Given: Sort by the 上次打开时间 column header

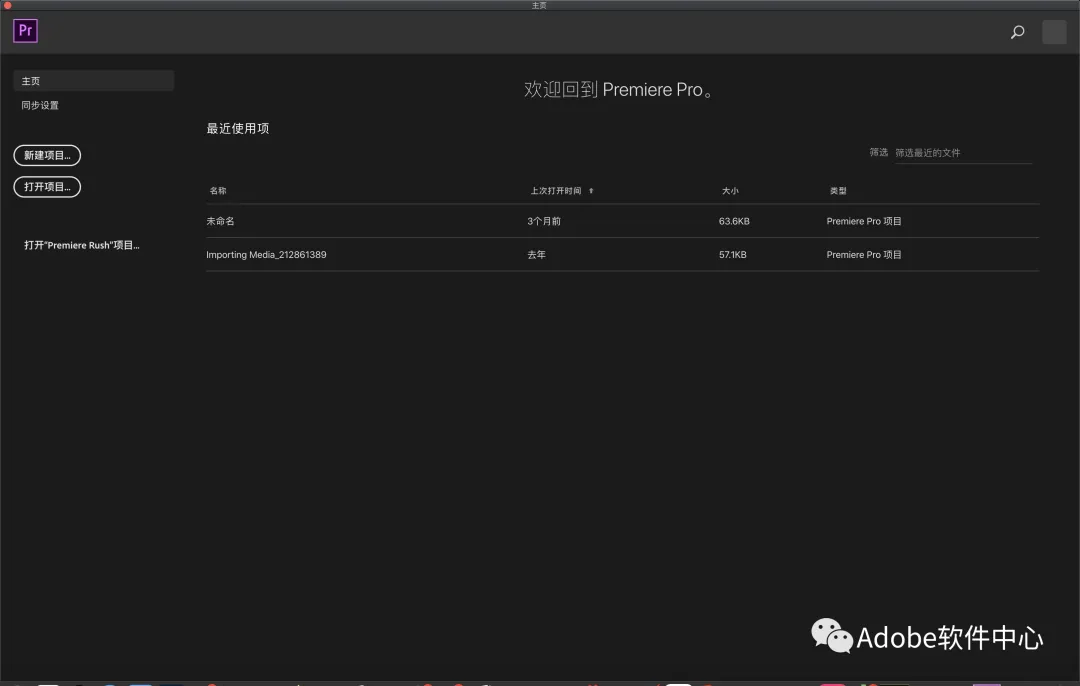Looking at the screenshot, I should click(556, 191).
